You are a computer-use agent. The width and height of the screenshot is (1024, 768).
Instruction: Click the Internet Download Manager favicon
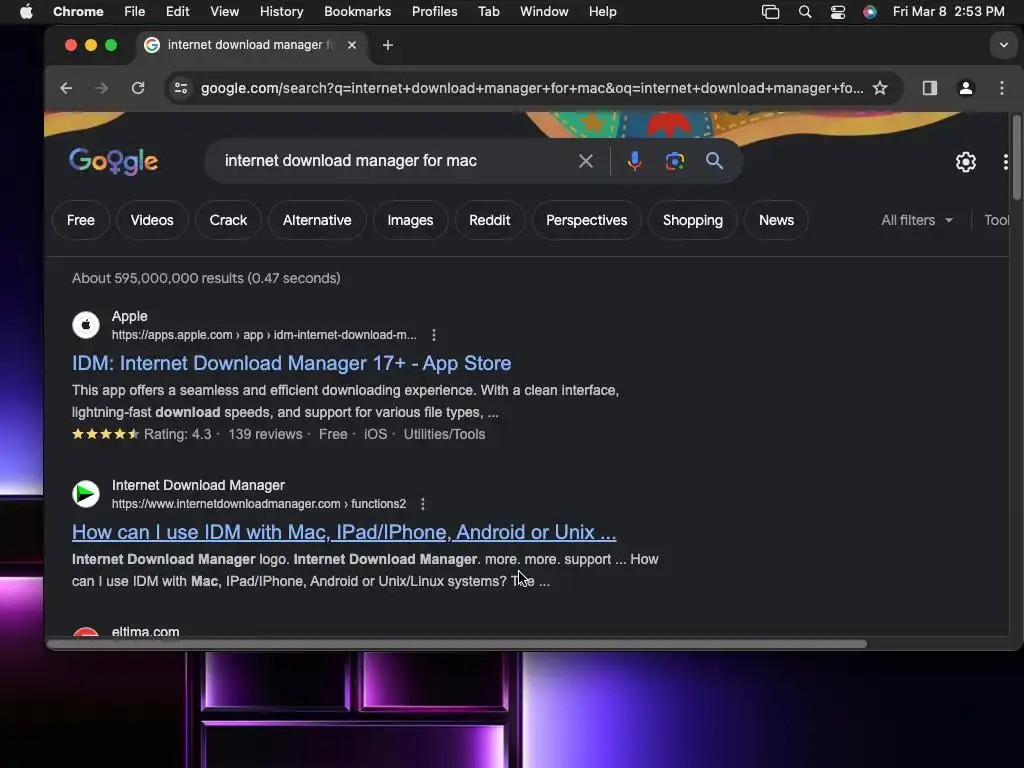click(86, 494)
